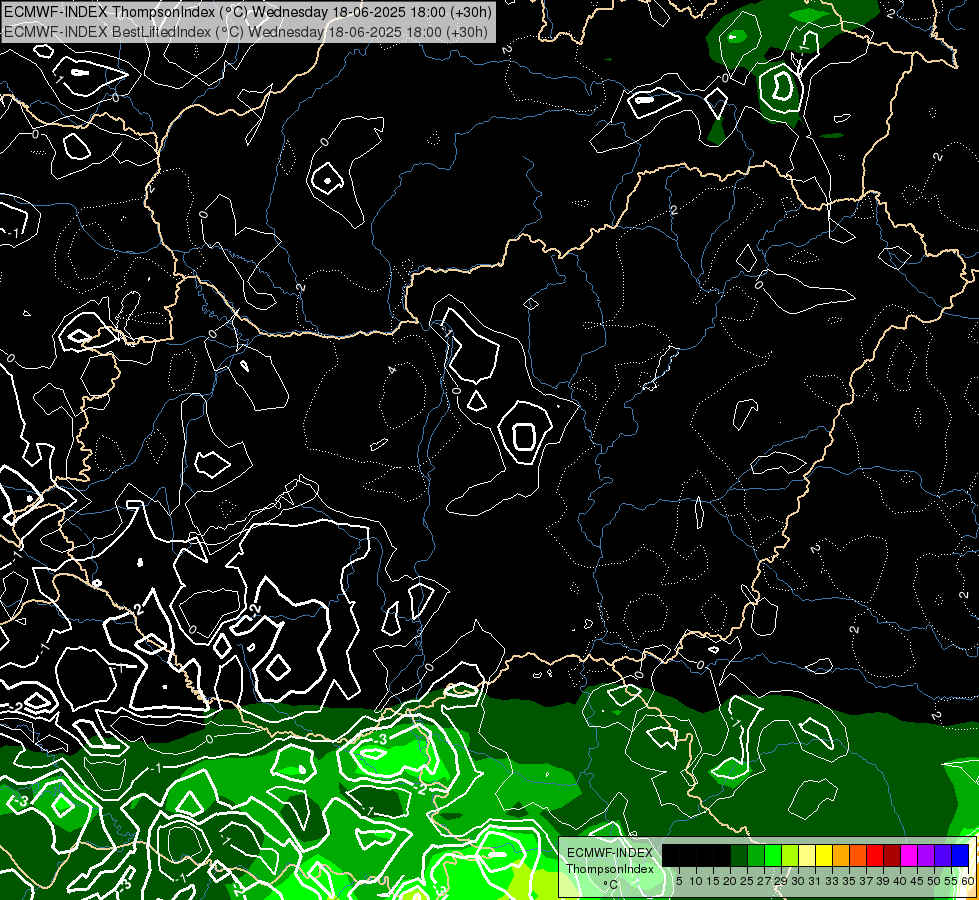Click the legend scale value 40

coord(901,881)
